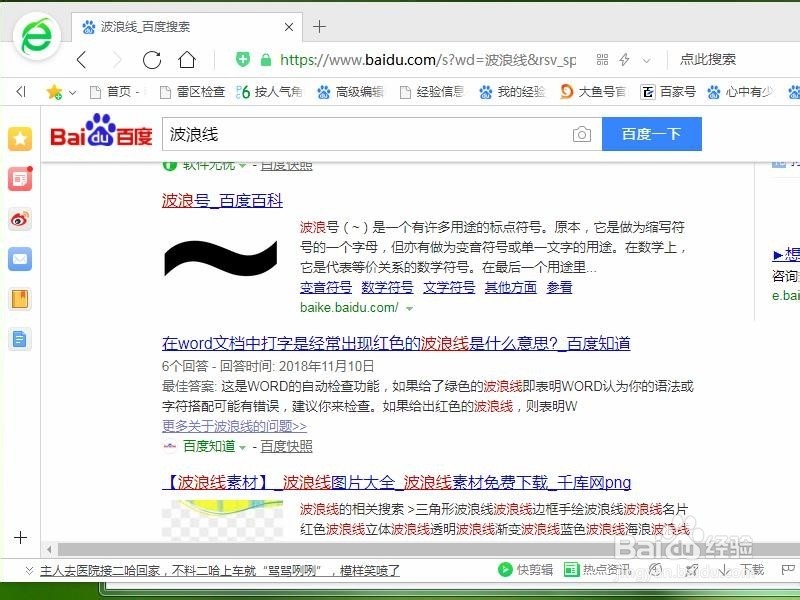
Task: Open 百度快照 beside 百度知道
Action: tap(286, 446)
